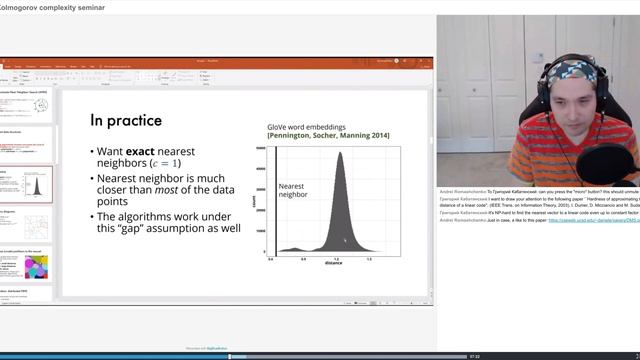Click Andrei Romashchenko's first chat message

(x=540, y=191)
